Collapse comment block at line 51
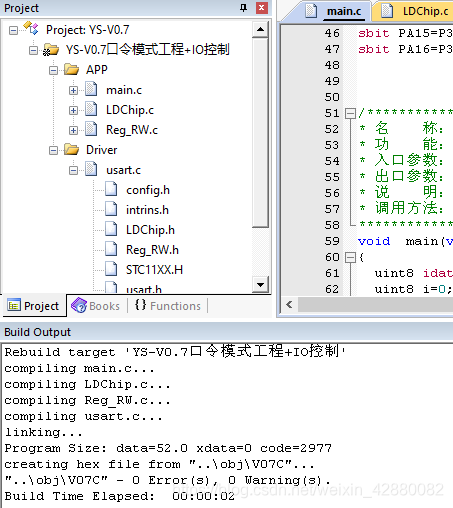Image resolution: width=453 pixels, height=508 pixels. 350,113
